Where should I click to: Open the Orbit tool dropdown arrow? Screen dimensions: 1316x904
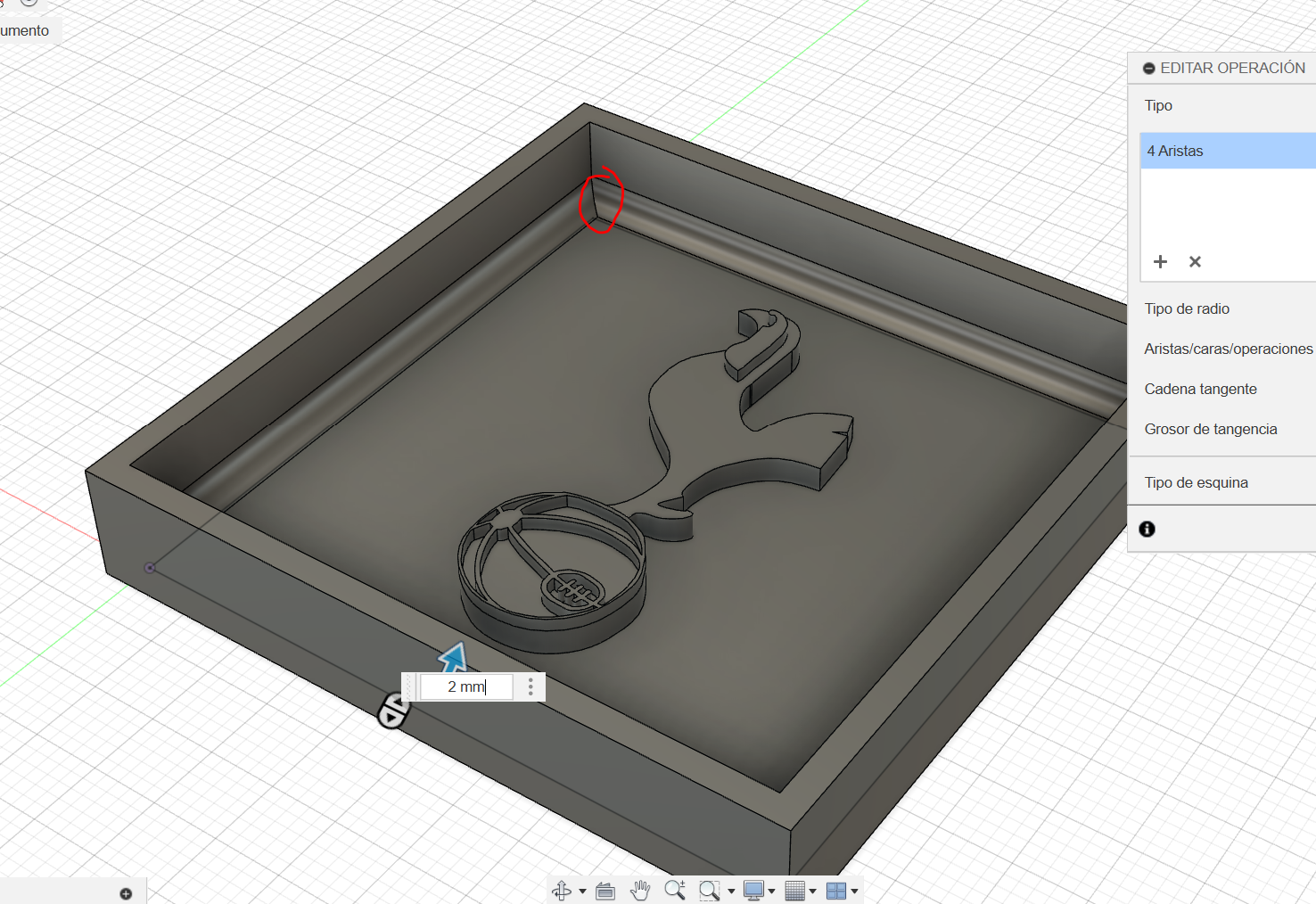click(582, 891)
